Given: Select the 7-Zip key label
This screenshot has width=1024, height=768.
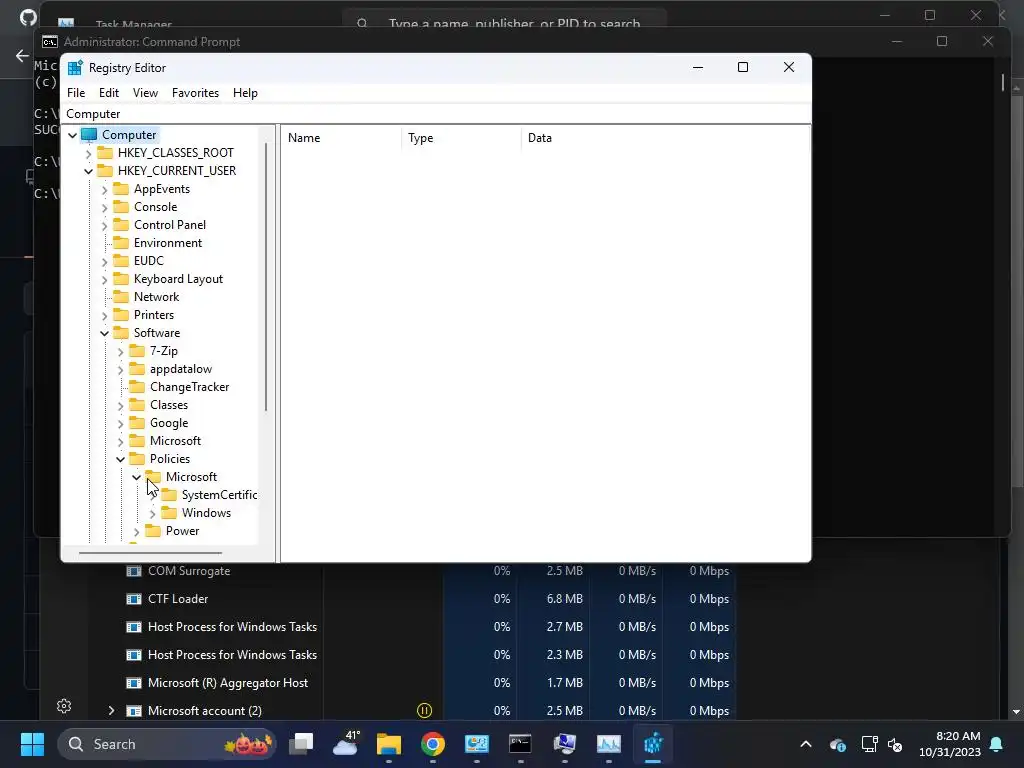Looking at the screenshot, I should point(164,351).
